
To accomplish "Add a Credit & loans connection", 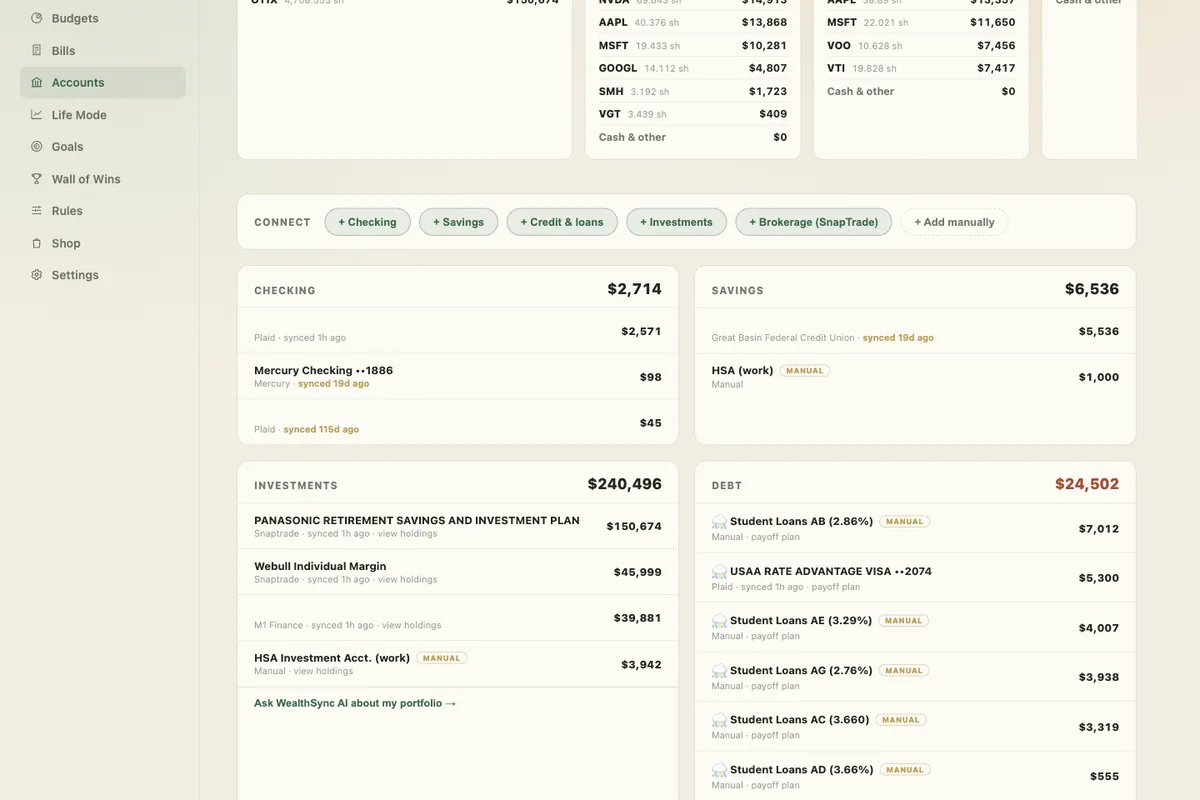I will pyautogui.click(x=562, y=222).
